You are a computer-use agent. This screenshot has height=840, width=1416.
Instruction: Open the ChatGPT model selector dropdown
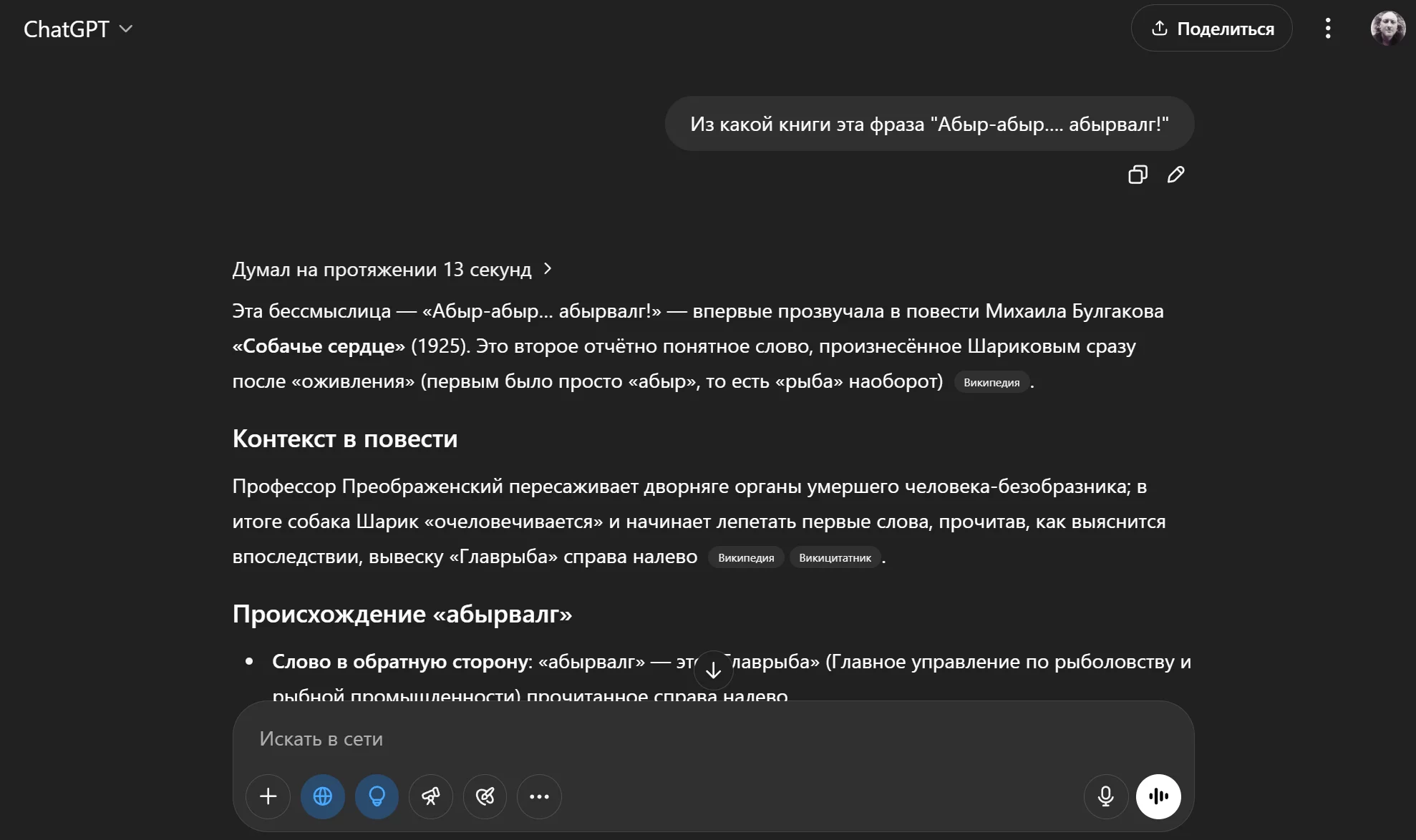point(78,29)
